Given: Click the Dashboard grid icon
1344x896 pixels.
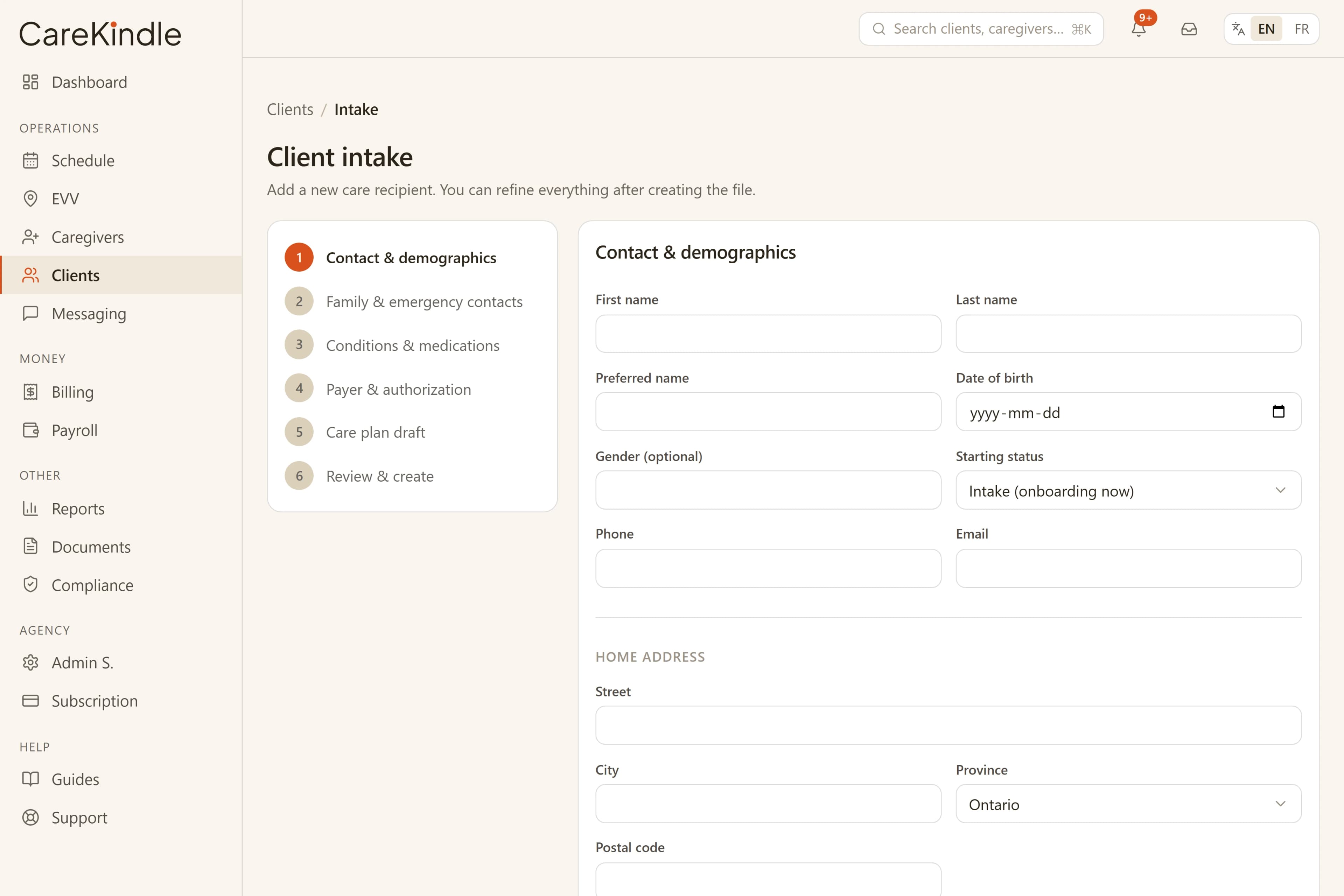Looking at the screenshot, I should [x=30, y=82].
